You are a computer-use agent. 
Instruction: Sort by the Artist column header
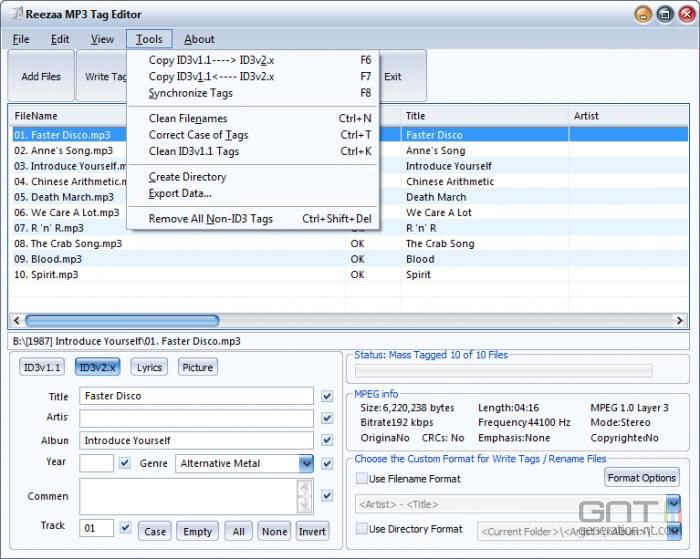[629, 116]
